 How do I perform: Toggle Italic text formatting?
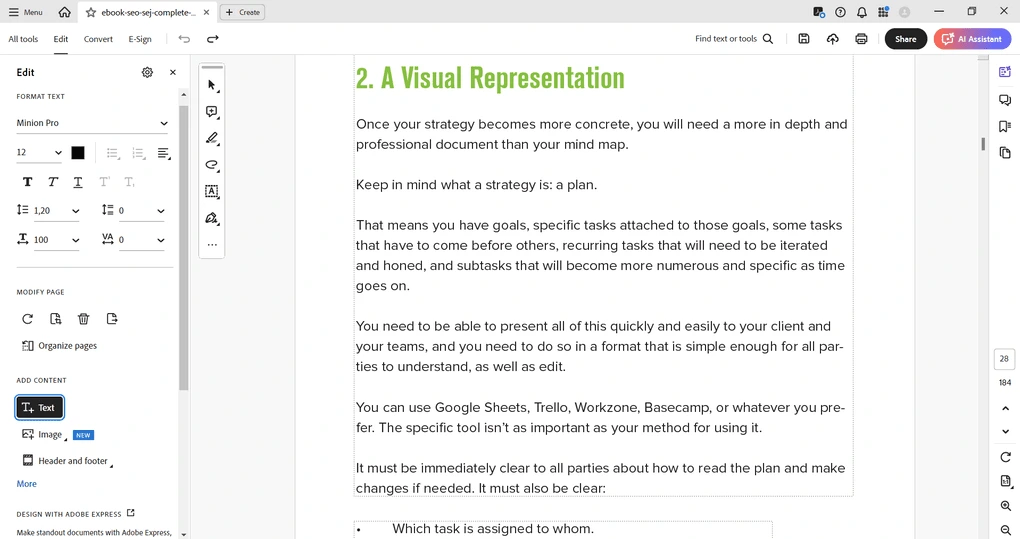point(53,182)
